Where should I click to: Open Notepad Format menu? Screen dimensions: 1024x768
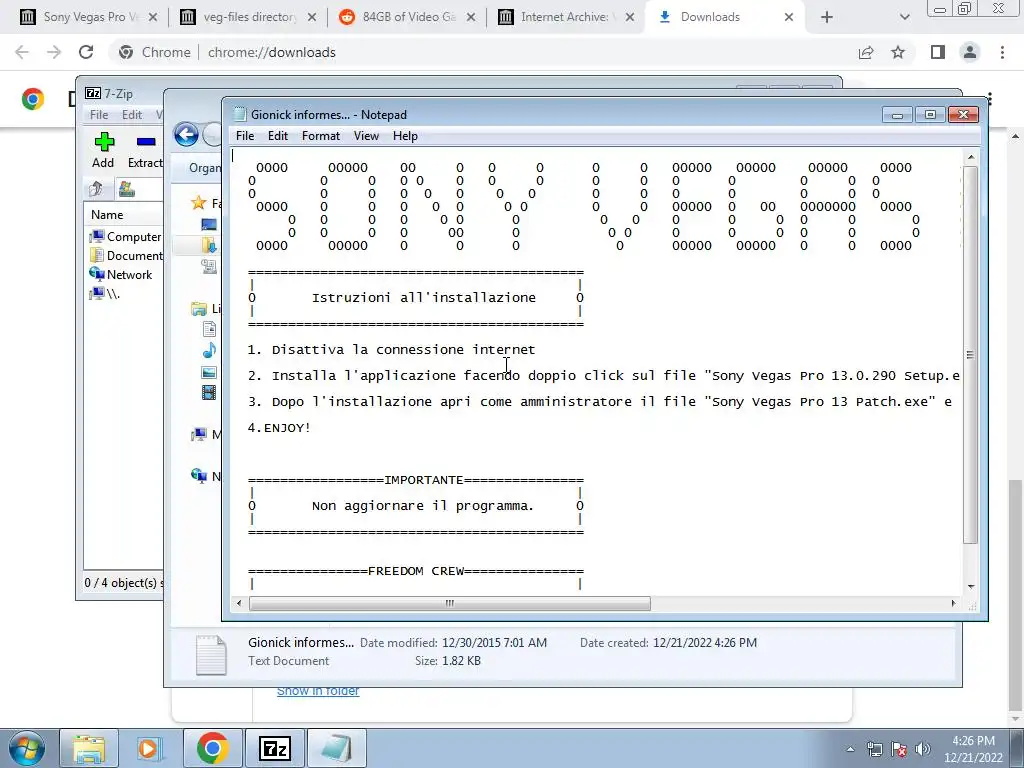pyautogui.click(x=321, y=136)
